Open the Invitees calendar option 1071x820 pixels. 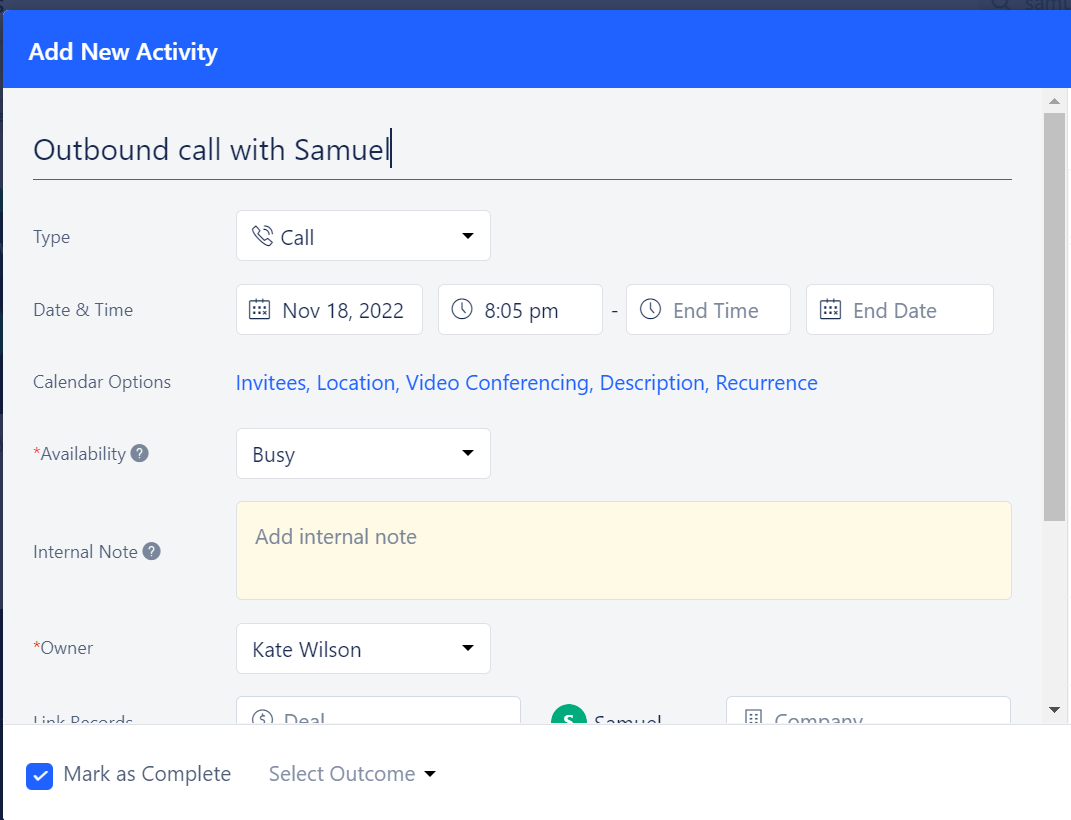point(271,382)
